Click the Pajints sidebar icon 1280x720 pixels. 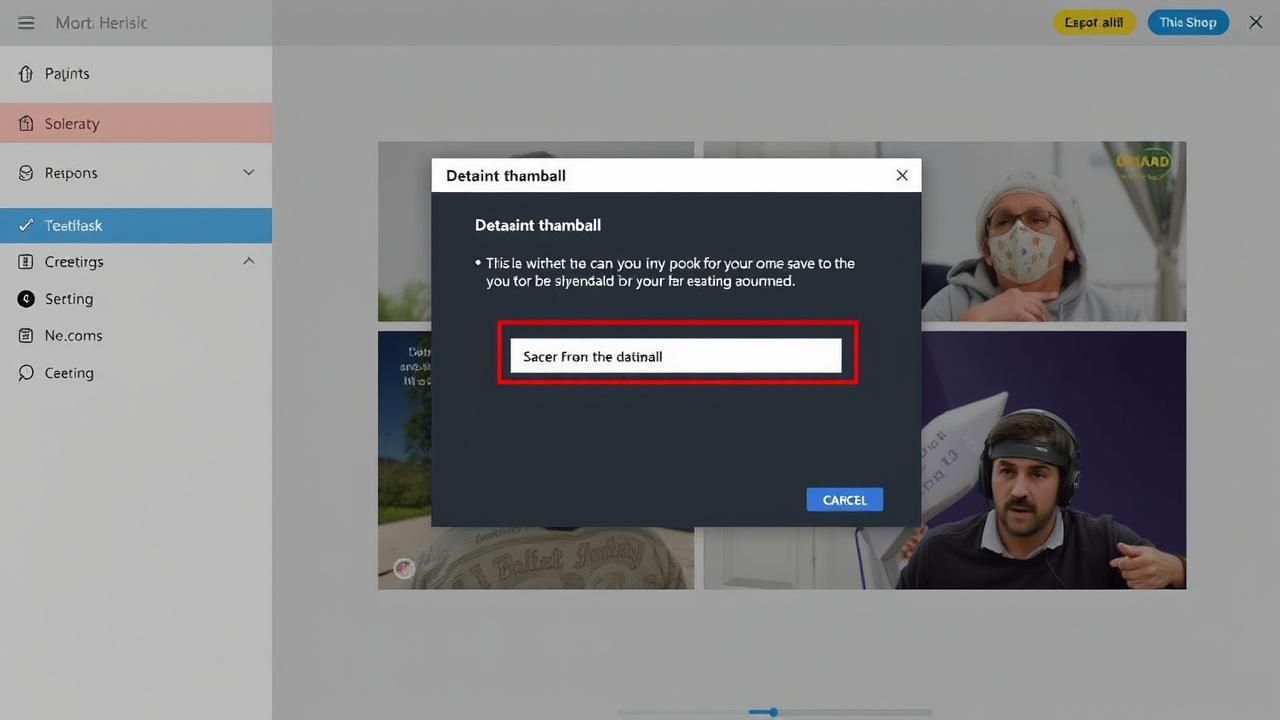click(x=26, y=74)
